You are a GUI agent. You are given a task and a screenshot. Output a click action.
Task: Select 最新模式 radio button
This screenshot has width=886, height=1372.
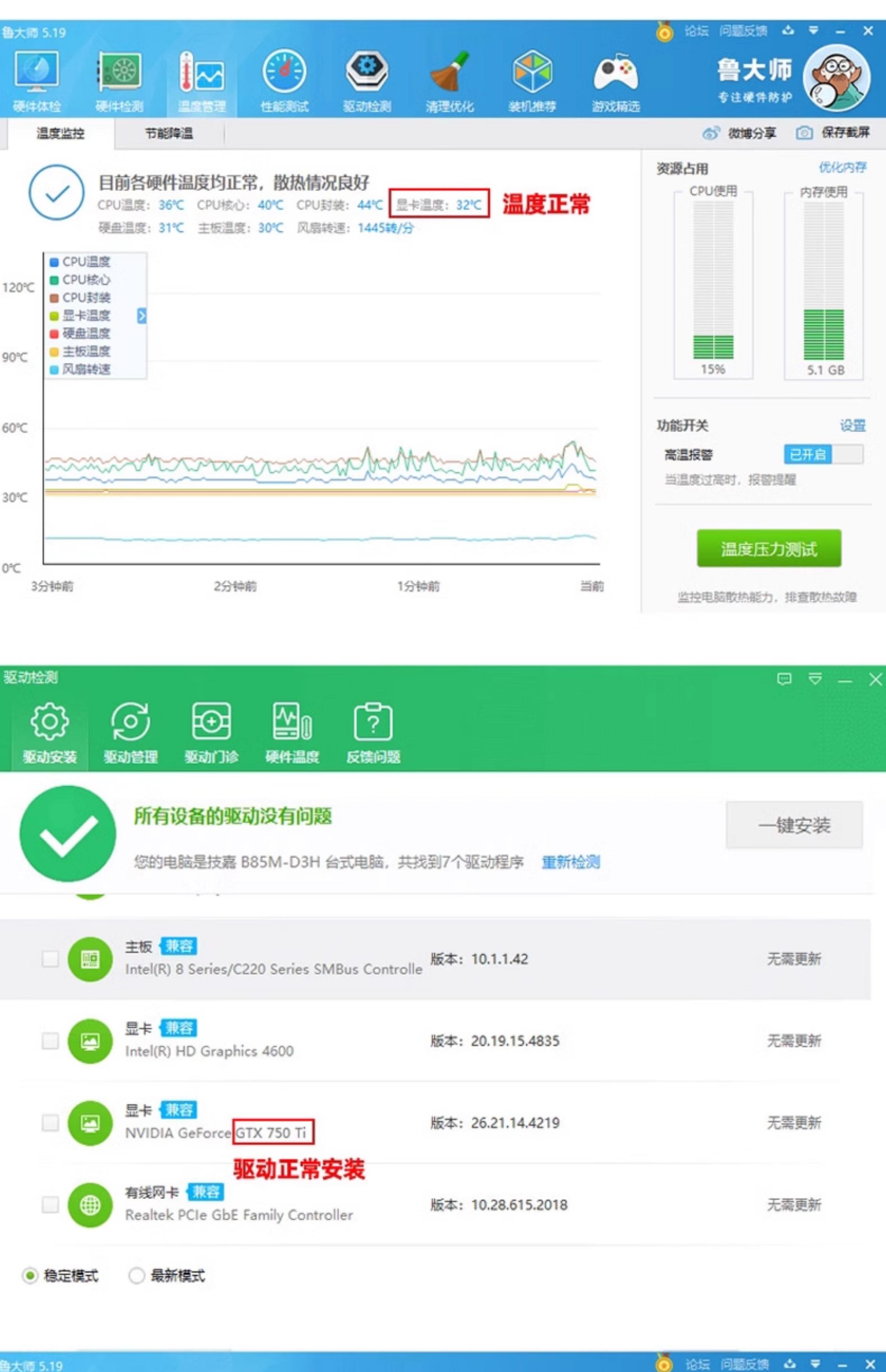tap(136, 1276)
